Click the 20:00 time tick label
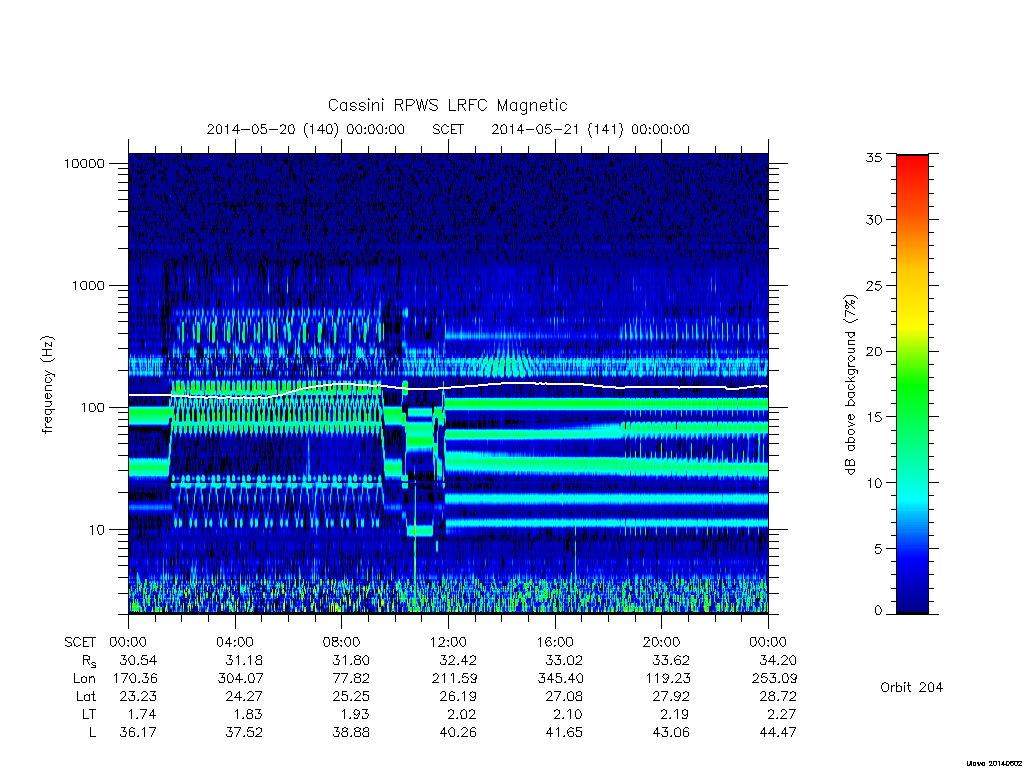This screenshot has height=768, width=1024. click(x=662, y=642)
